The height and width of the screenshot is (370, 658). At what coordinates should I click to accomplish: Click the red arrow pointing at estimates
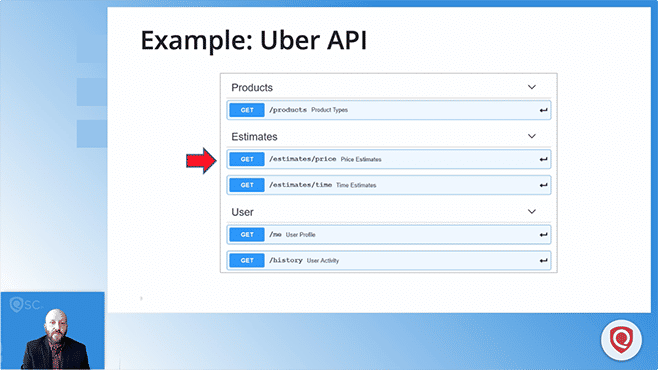click(x=201, y=160)
